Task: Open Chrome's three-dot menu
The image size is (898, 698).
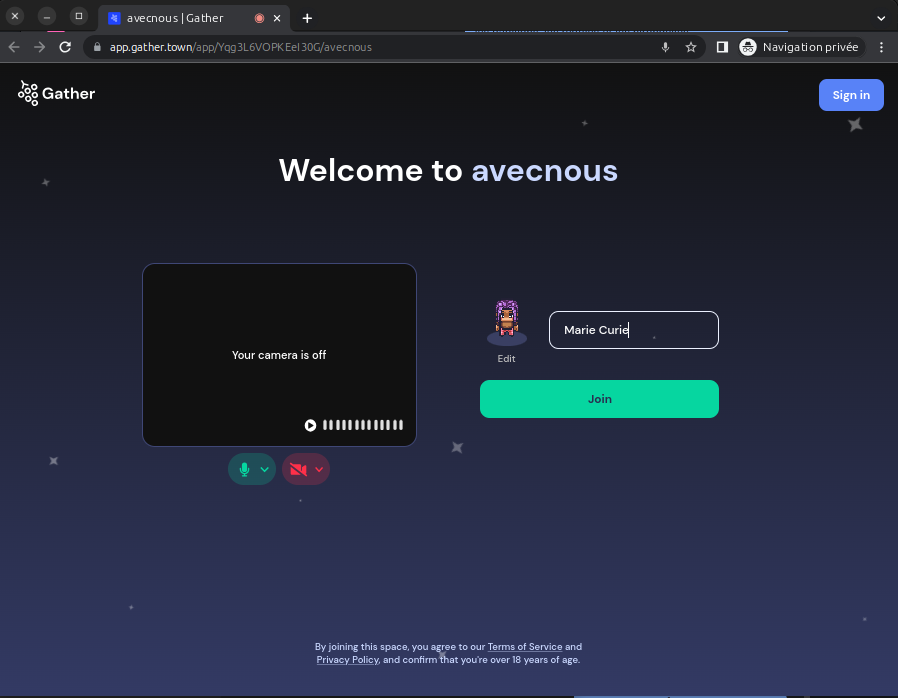Action: (881, 47)
